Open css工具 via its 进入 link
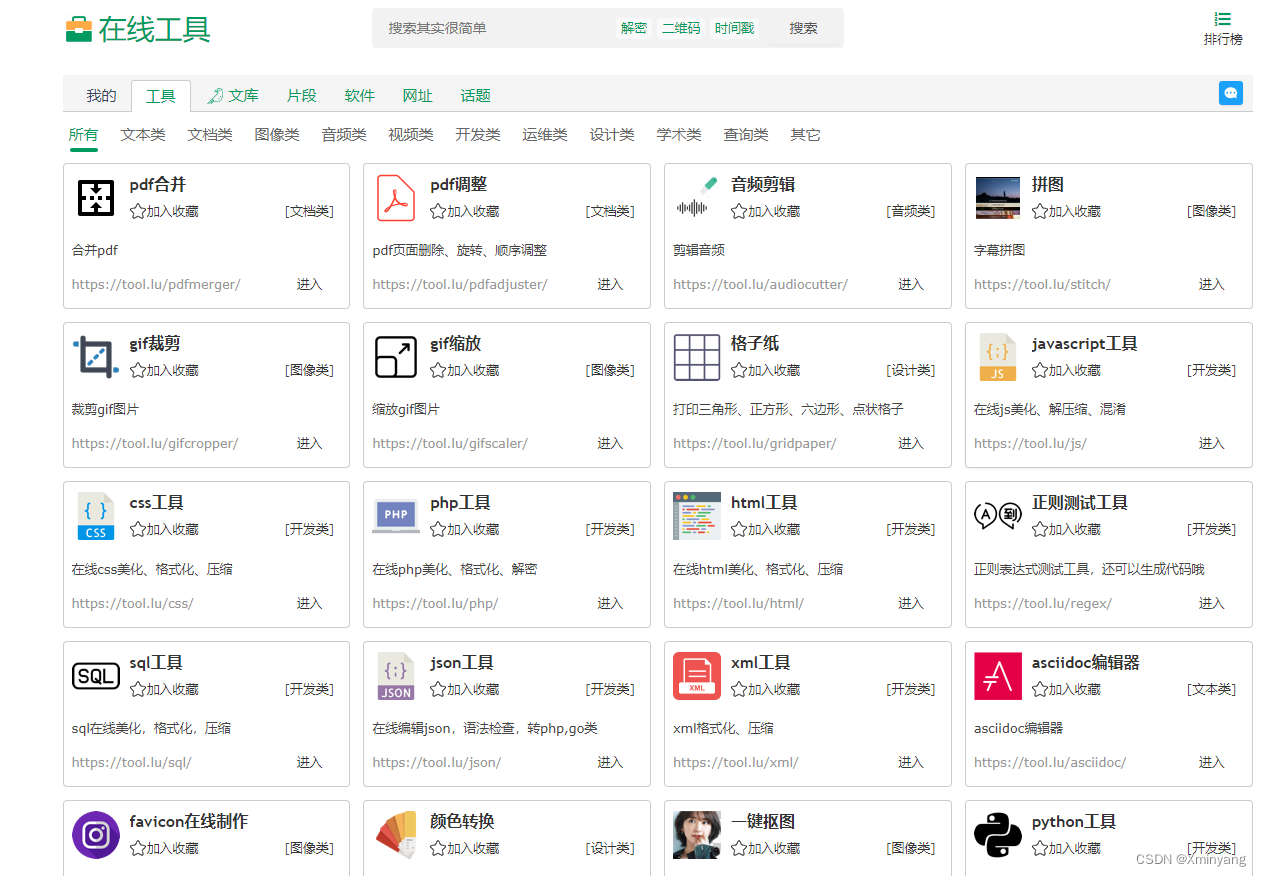The width and height of the screenshot is (1261, 876). (x=309, y=603)
